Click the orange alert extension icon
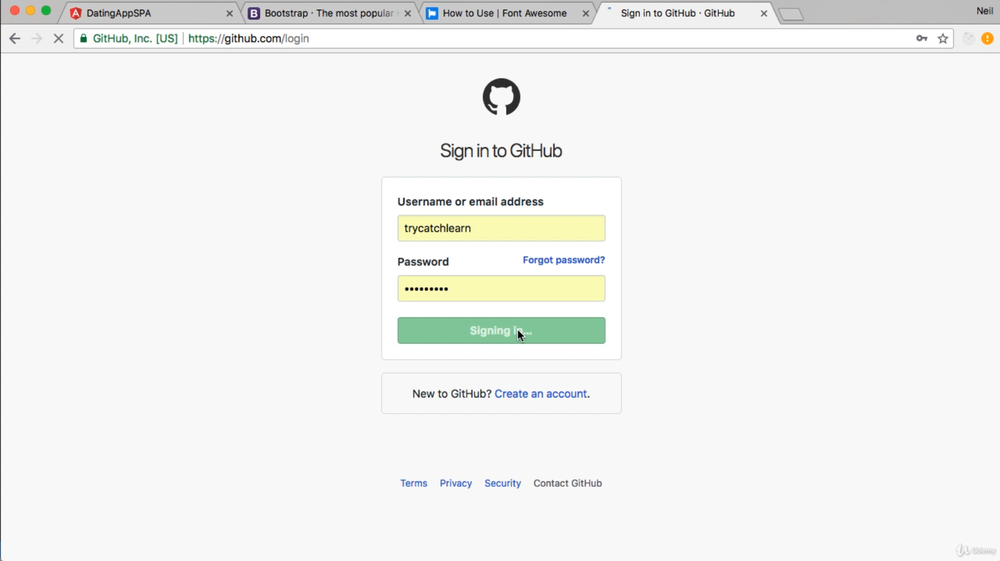 click(x=987, y=38)
